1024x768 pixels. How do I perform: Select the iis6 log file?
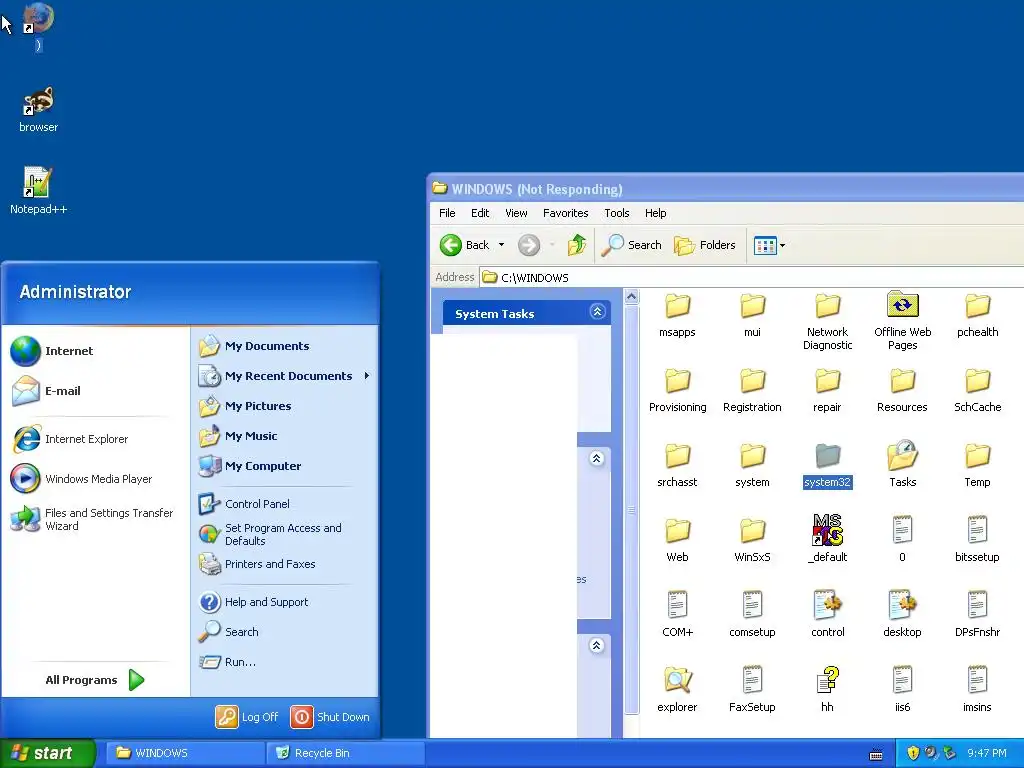click(903, 690)
